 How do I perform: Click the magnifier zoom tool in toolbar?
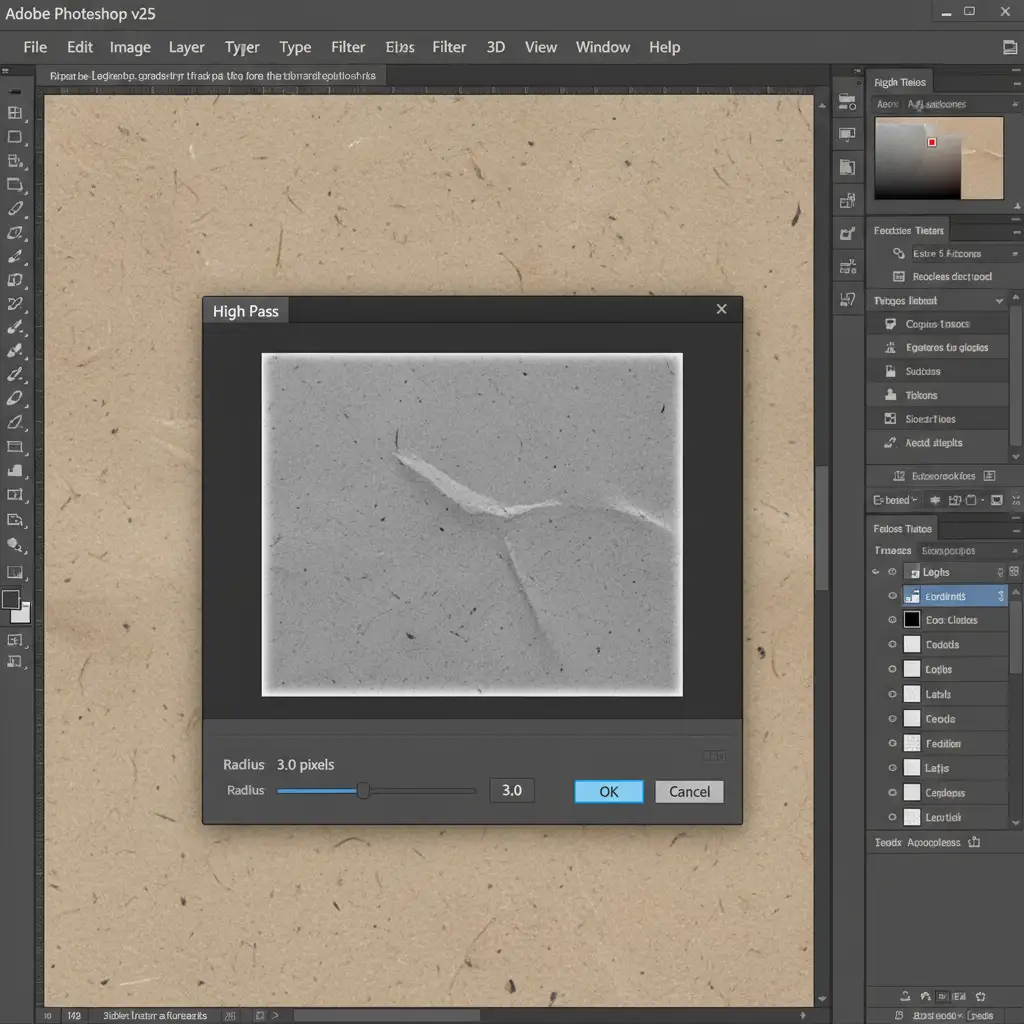[x=15, y=545]
